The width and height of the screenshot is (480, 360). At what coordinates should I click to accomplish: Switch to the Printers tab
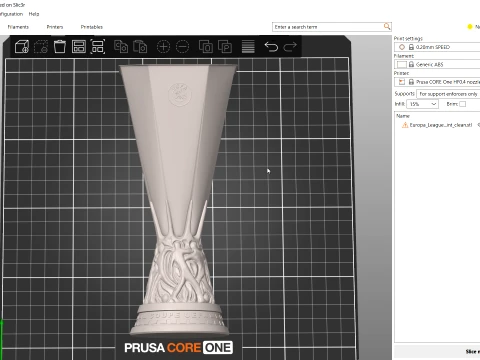[x=55, y=27]
